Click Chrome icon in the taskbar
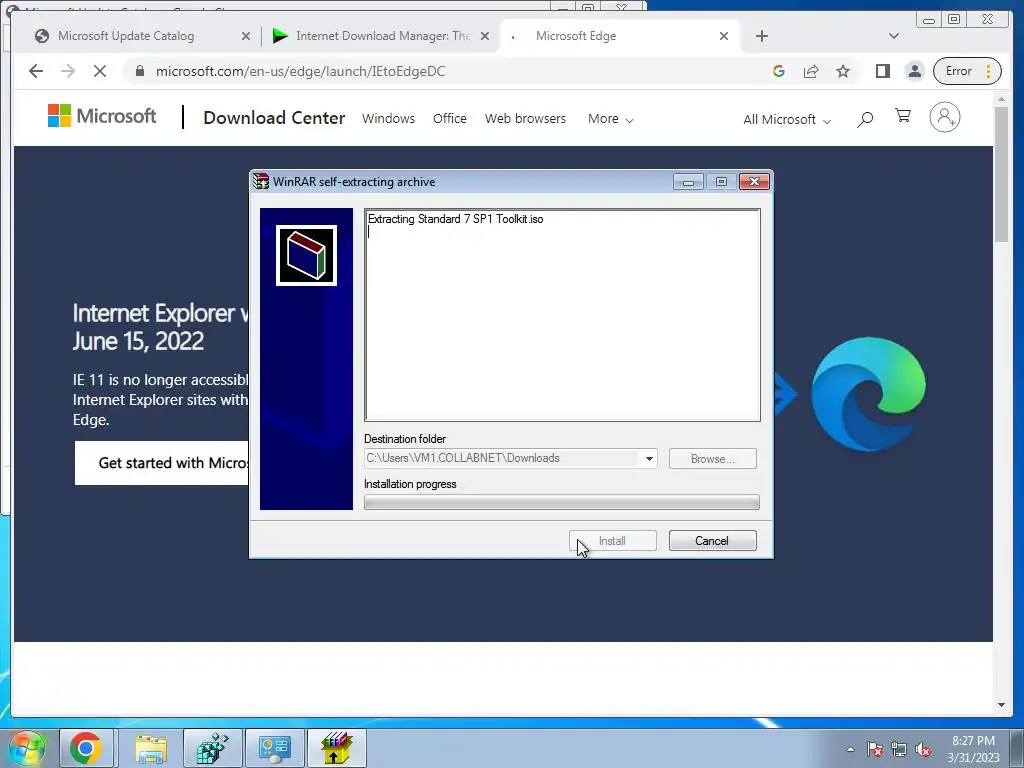1024x768 pixels. point(86,748)
